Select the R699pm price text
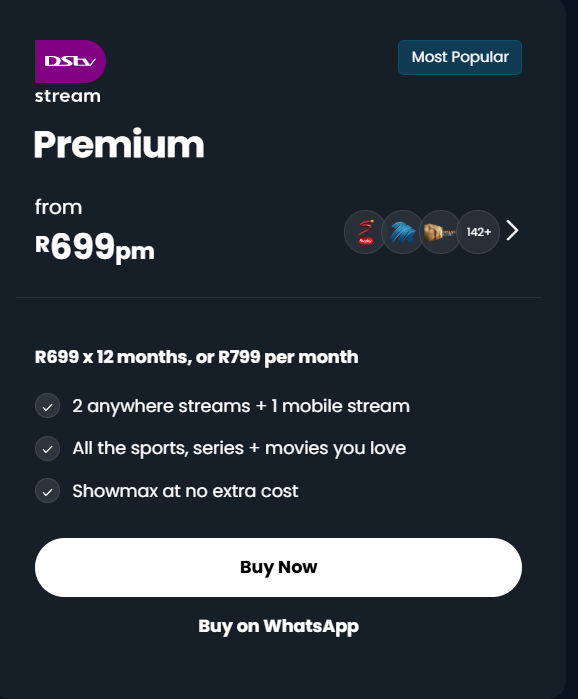Image resolution: width=578 pixels, height=699 pixels. click(x=95, y=247)
